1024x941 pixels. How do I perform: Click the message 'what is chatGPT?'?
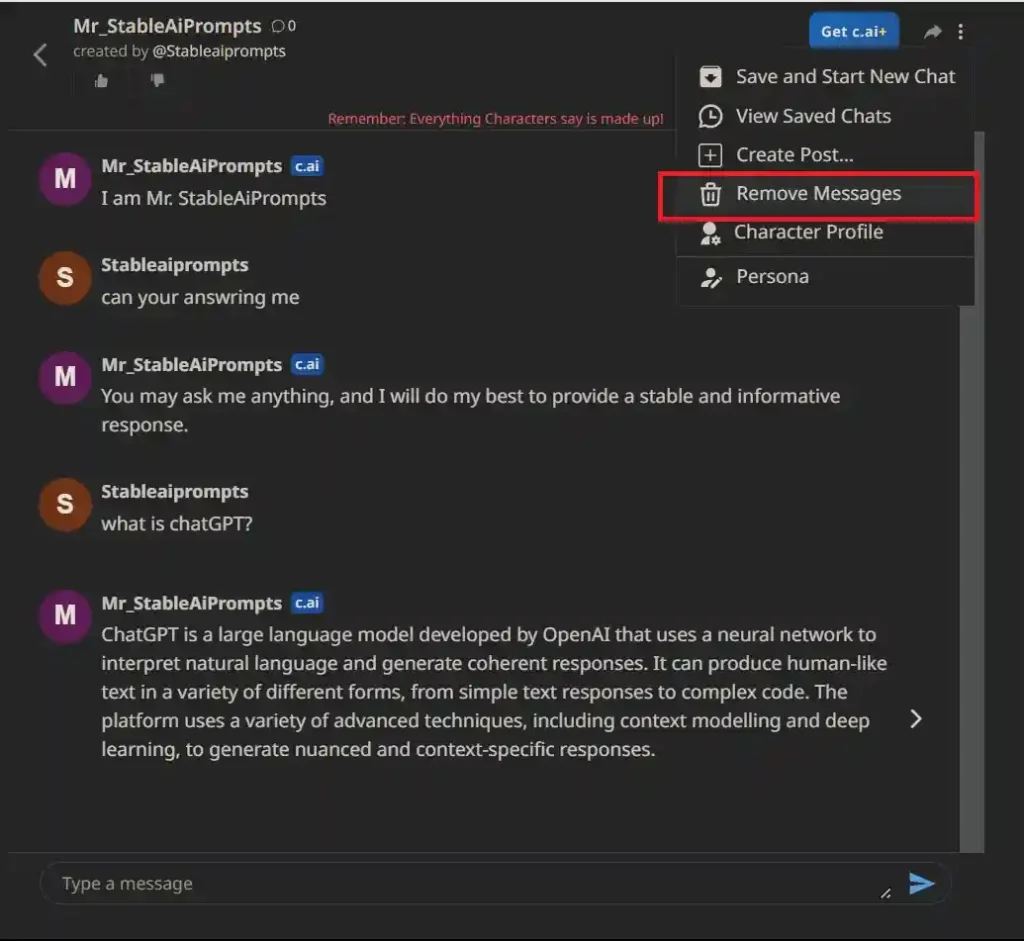tap(176, 524)
